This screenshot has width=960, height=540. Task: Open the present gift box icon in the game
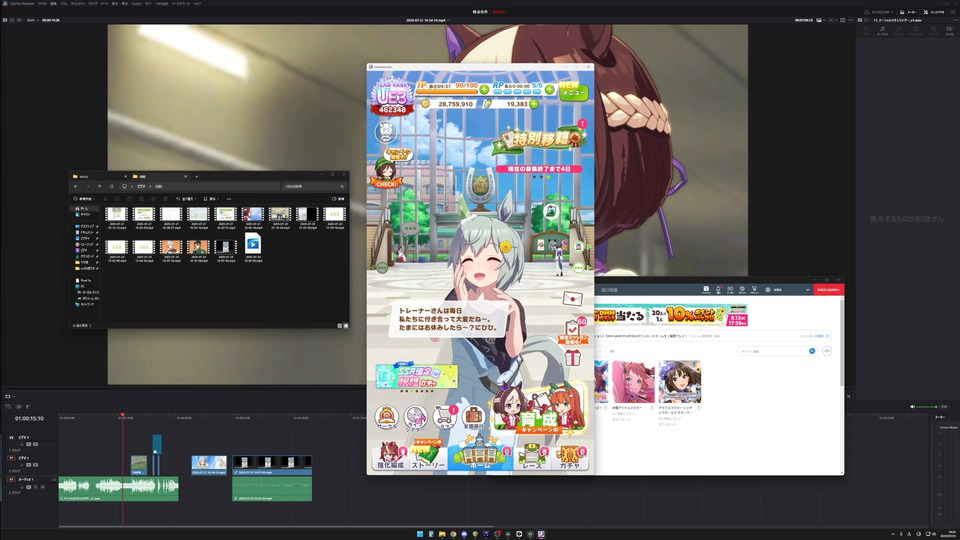[572, 357]
